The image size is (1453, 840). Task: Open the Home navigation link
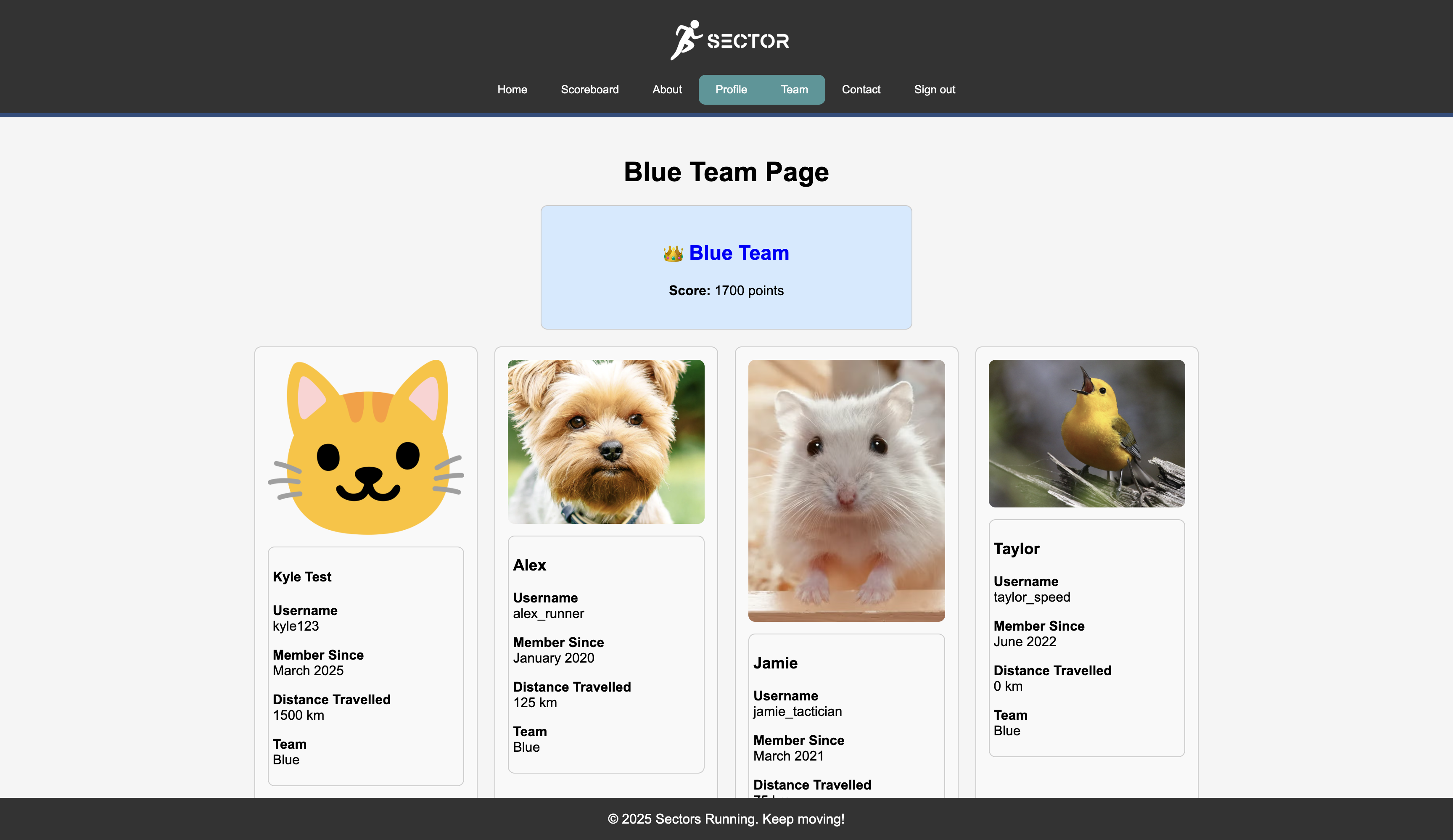click(x=512, y=90)
